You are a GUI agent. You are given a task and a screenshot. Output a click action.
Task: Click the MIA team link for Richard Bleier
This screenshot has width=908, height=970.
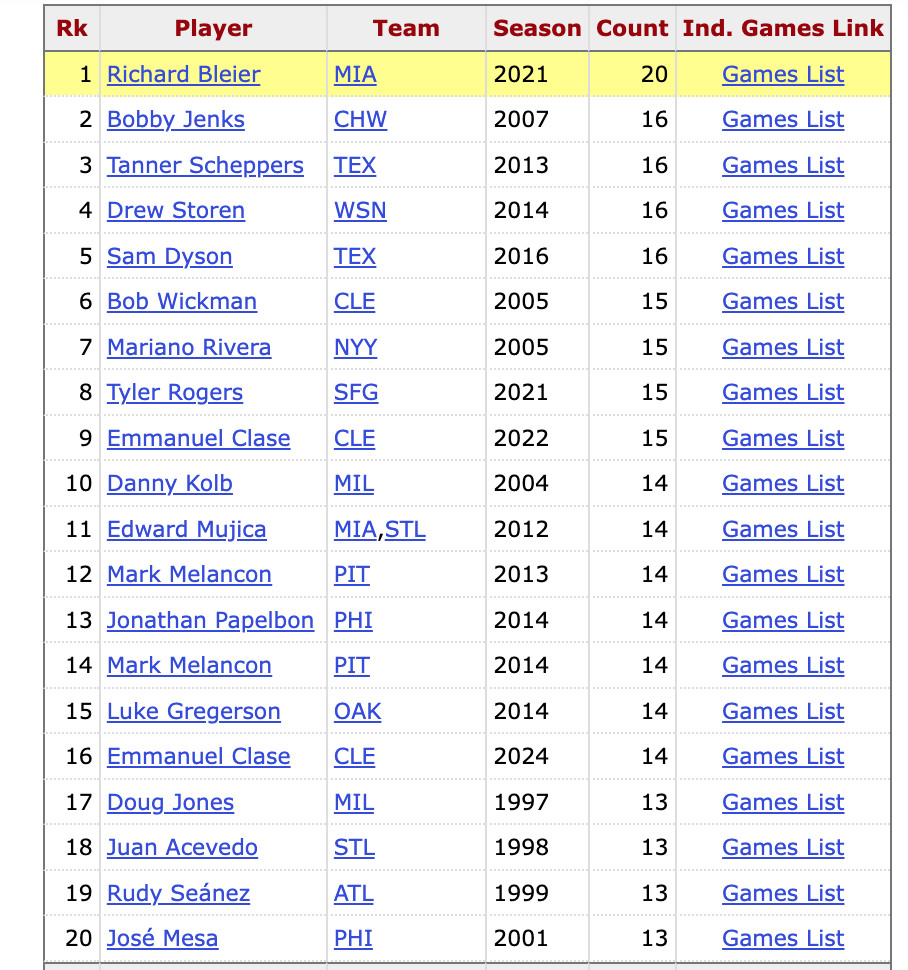pos(355,75)
